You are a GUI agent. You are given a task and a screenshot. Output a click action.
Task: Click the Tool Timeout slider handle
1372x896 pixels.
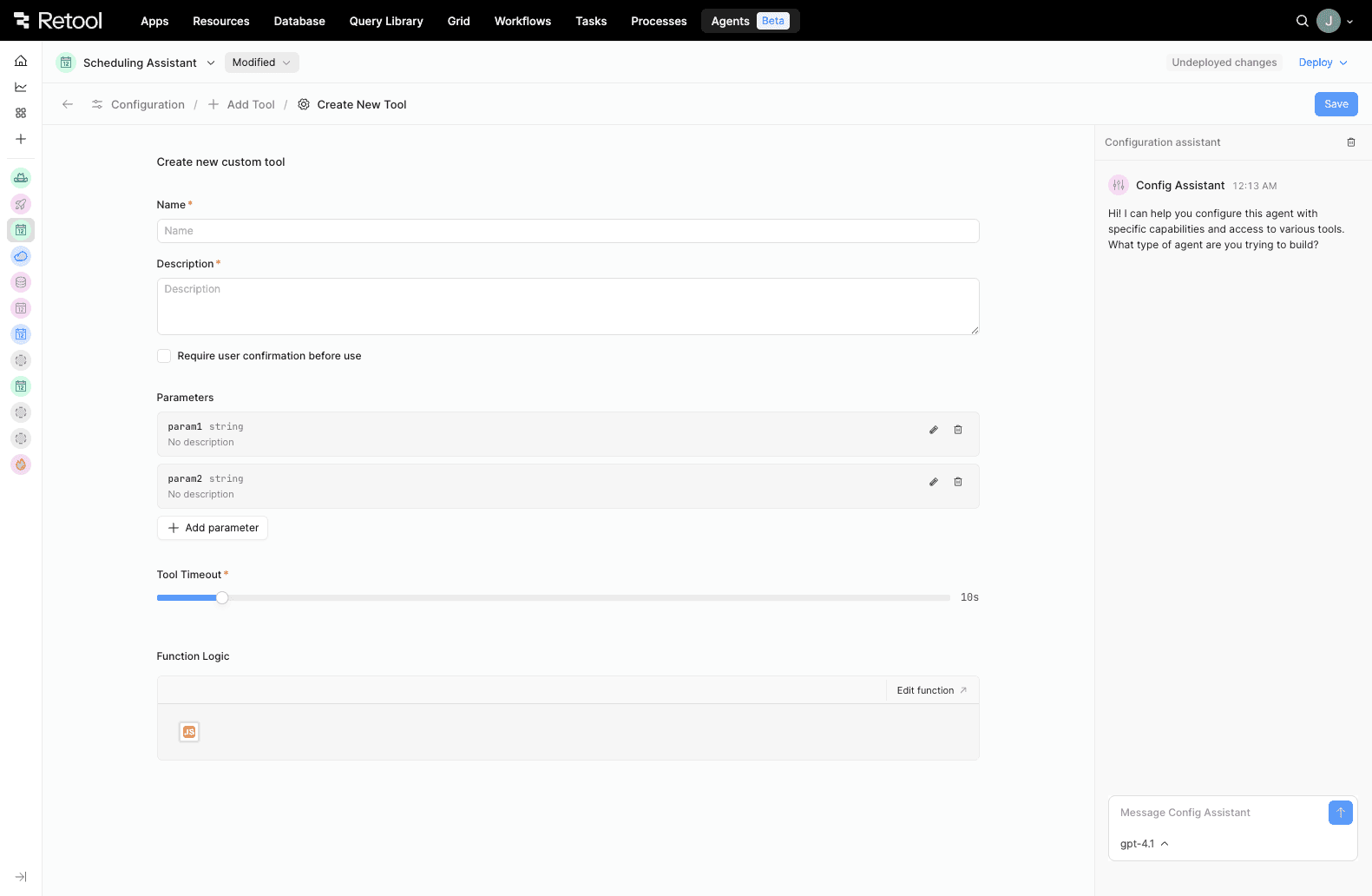pos(222,597)
